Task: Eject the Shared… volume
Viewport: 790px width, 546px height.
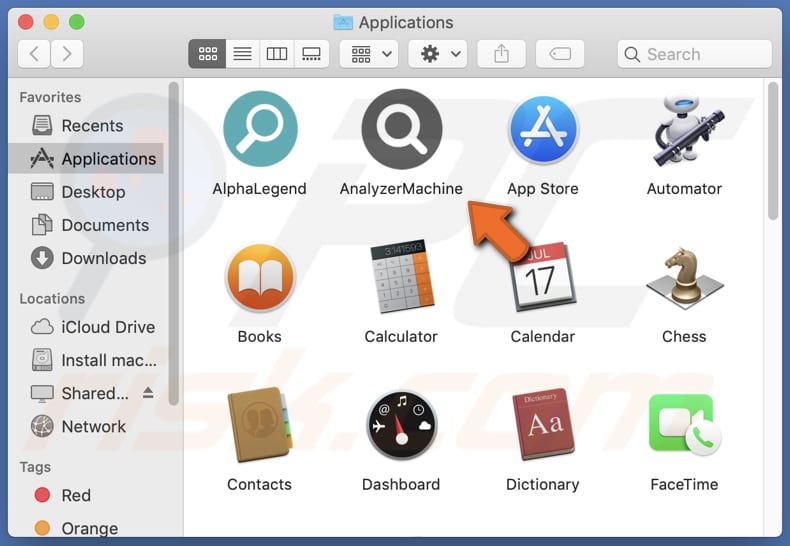Action: pos(148,393)
